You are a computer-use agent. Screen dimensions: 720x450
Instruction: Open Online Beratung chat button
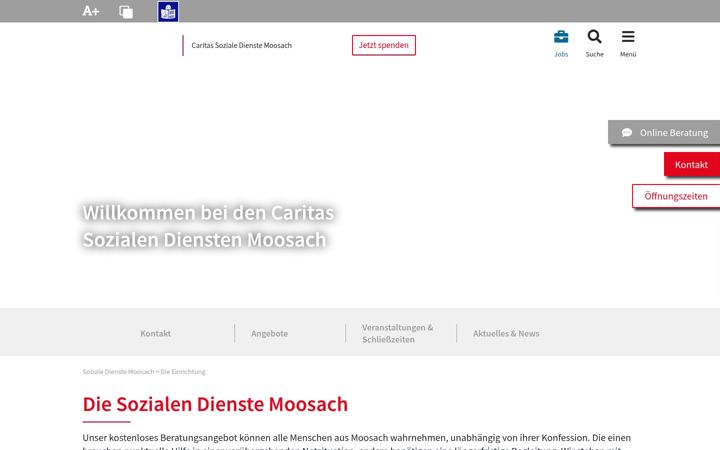point(664,132)
